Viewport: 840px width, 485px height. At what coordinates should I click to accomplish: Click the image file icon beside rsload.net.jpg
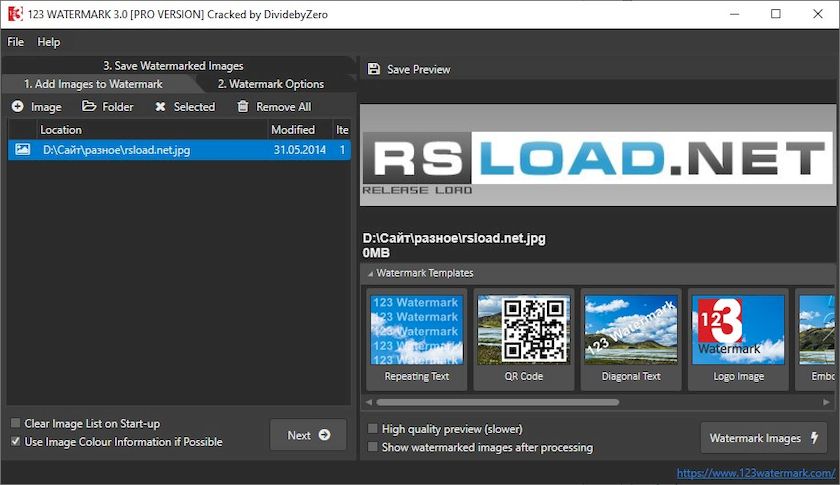pyautogui.click(x=22, y=150)
